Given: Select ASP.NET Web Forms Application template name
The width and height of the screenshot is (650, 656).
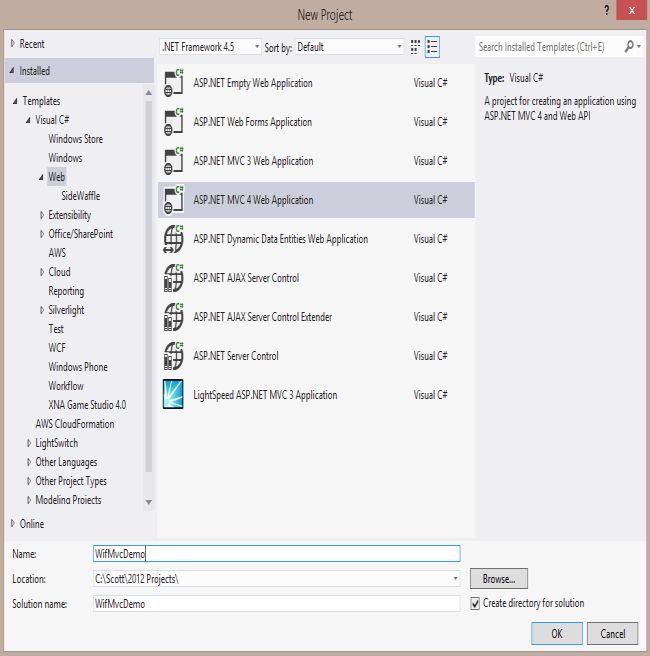Looking at the screenshot, I should pyautogui.click(x=253, y=122).
